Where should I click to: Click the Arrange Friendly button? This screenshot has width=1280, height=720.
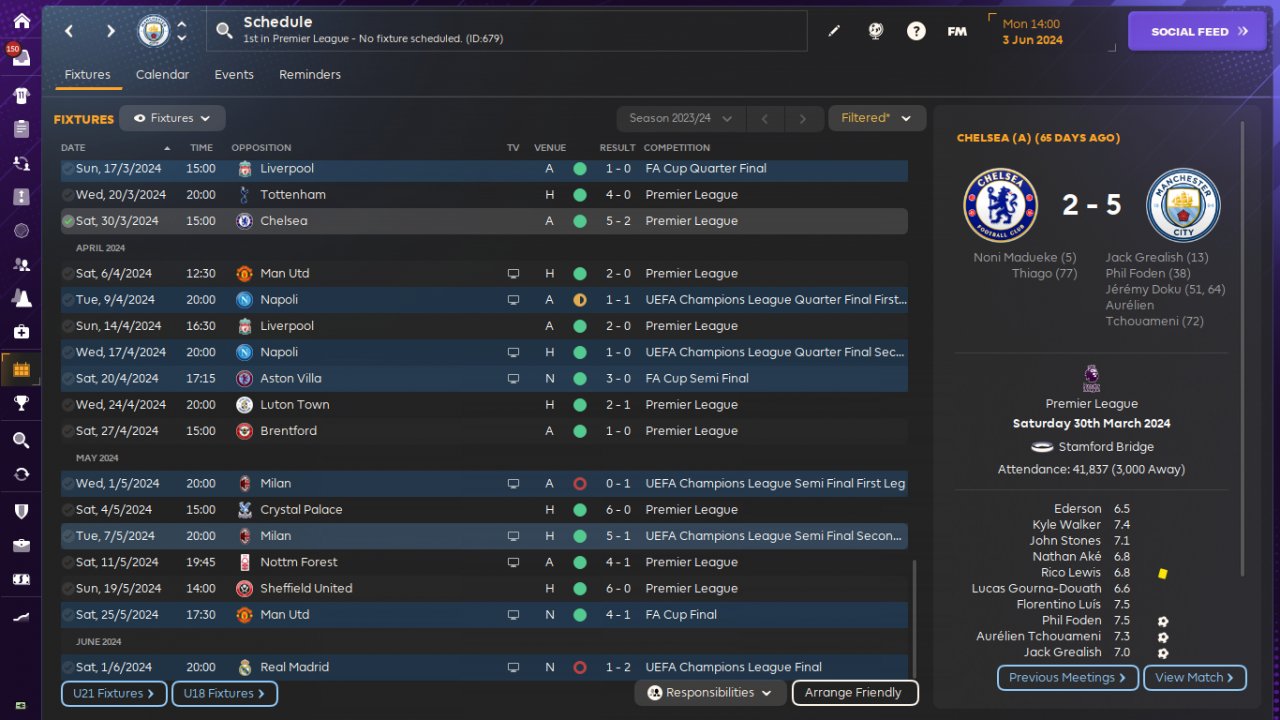tap(854, 692)
